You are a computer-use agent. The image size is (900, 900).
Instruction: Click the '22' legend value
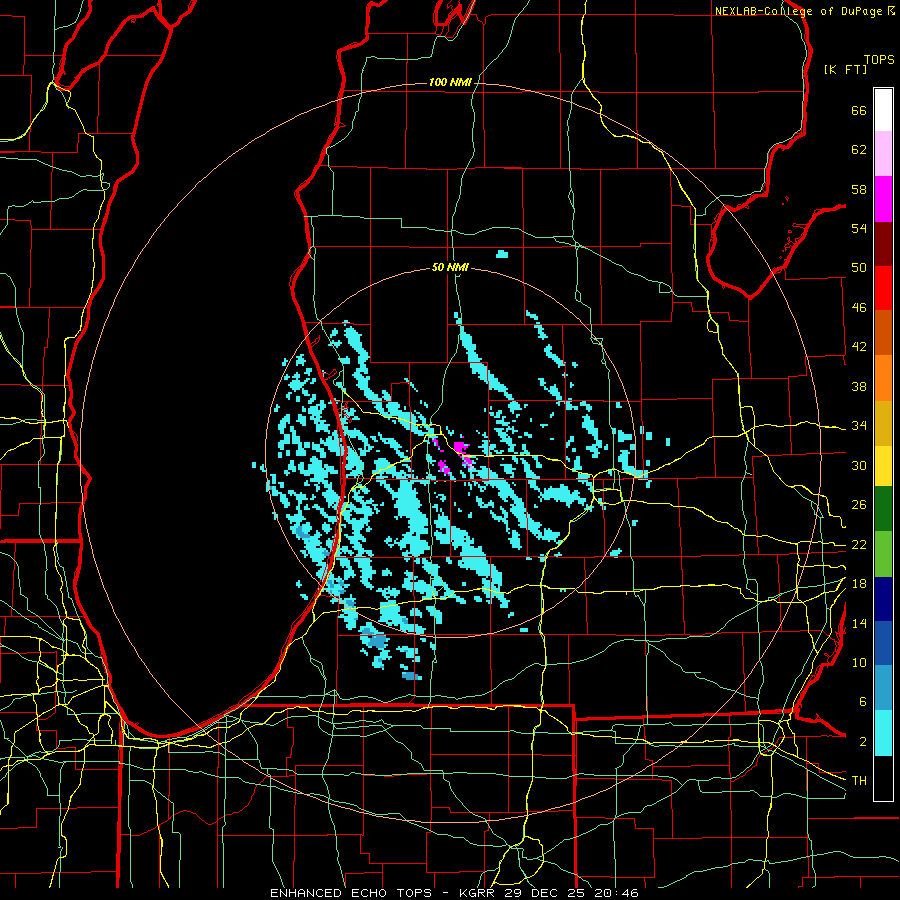[x=859, y=545]
